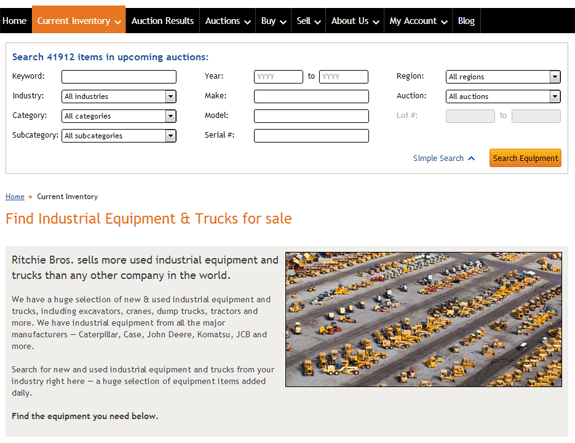Expand the Sell menu
575x443 pixels.
(x=308, y=21)
